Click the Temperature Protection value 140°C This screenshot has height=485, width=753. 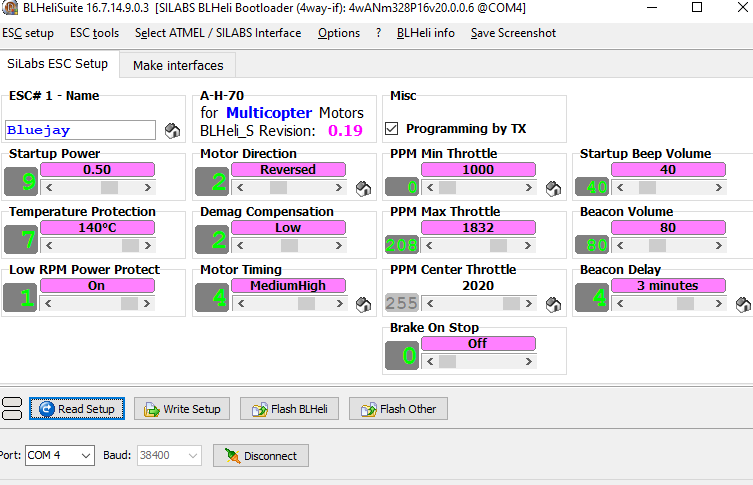point(97,228)
